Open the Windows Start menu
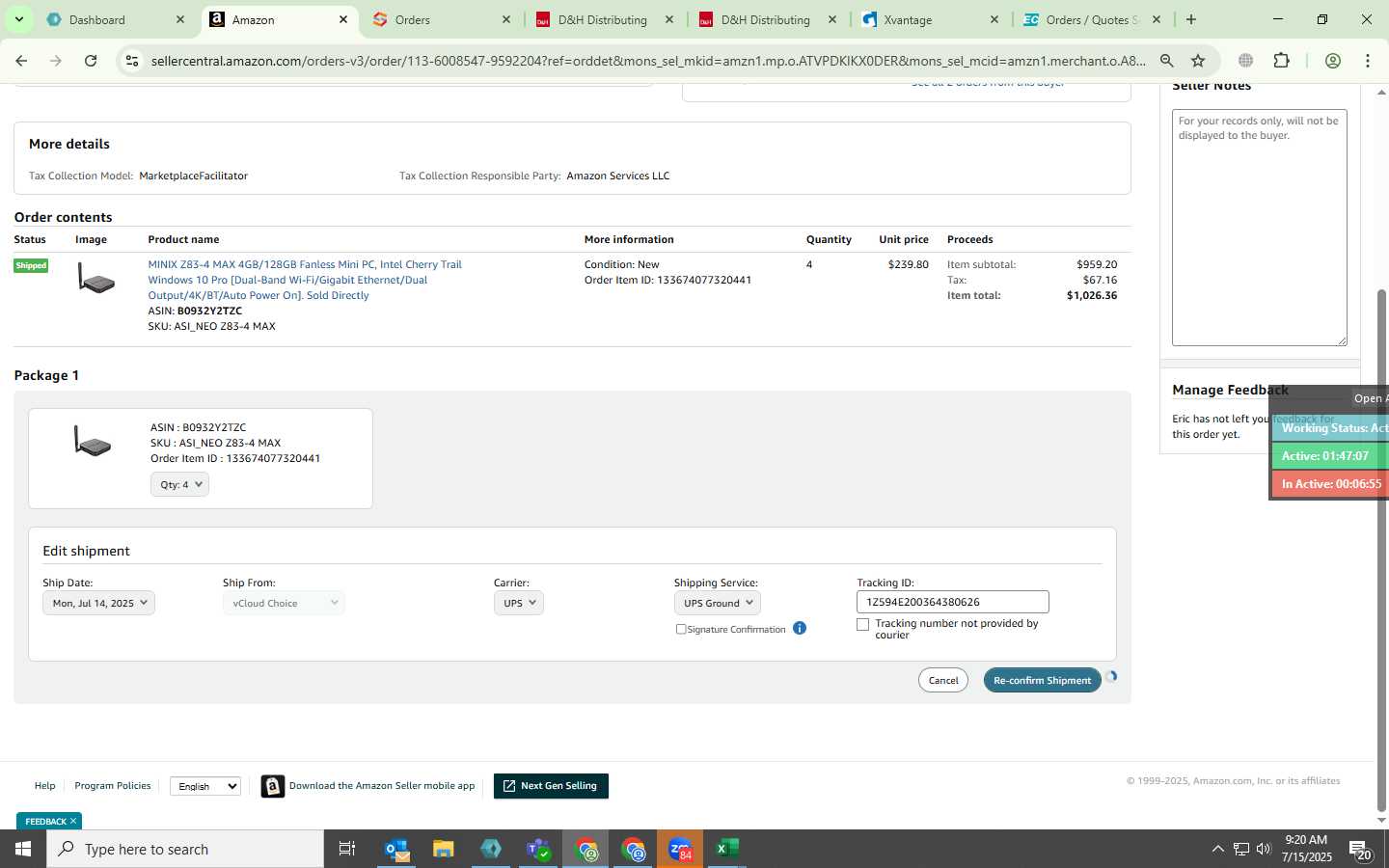Viewport: 1389px width, 868px height. pos(23,849)
